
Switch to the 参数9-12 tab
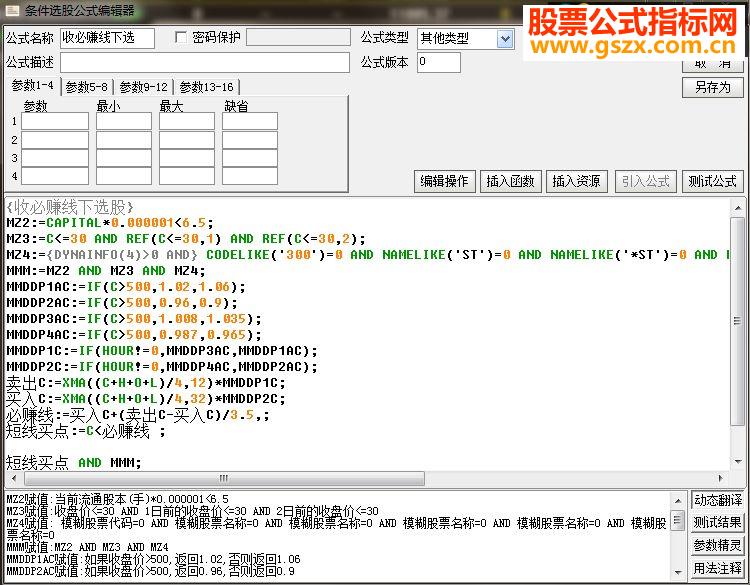[x=143, y=87]
